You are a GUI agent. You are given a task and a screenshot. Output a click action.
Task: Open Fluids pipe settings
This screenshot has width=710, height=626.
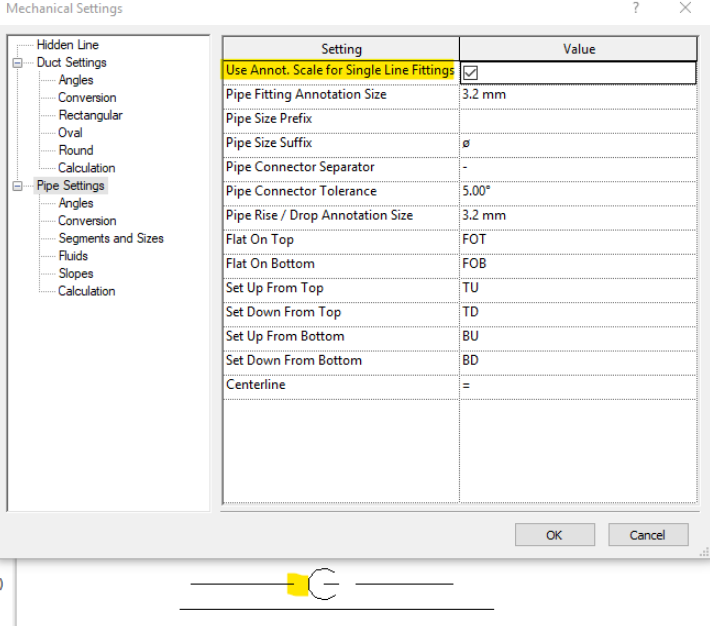click(73, 256)
